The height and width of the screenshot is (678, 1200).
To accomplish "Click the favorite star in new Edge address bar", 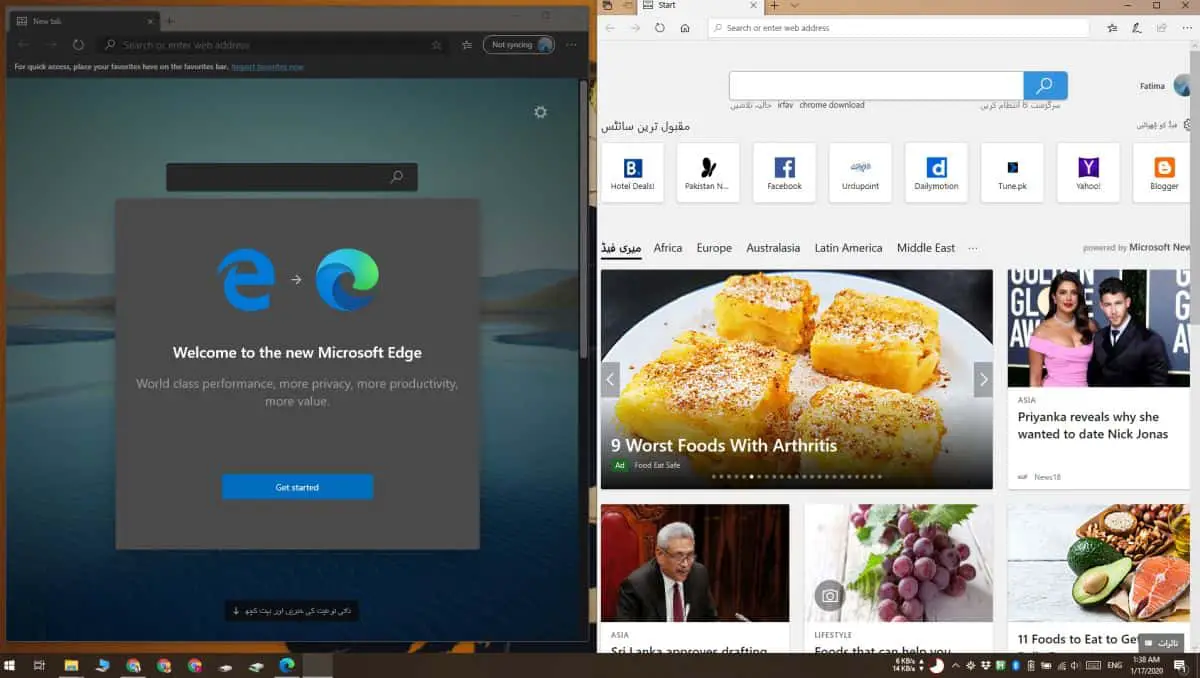I will pyautogui.click(x=437, y=45).
